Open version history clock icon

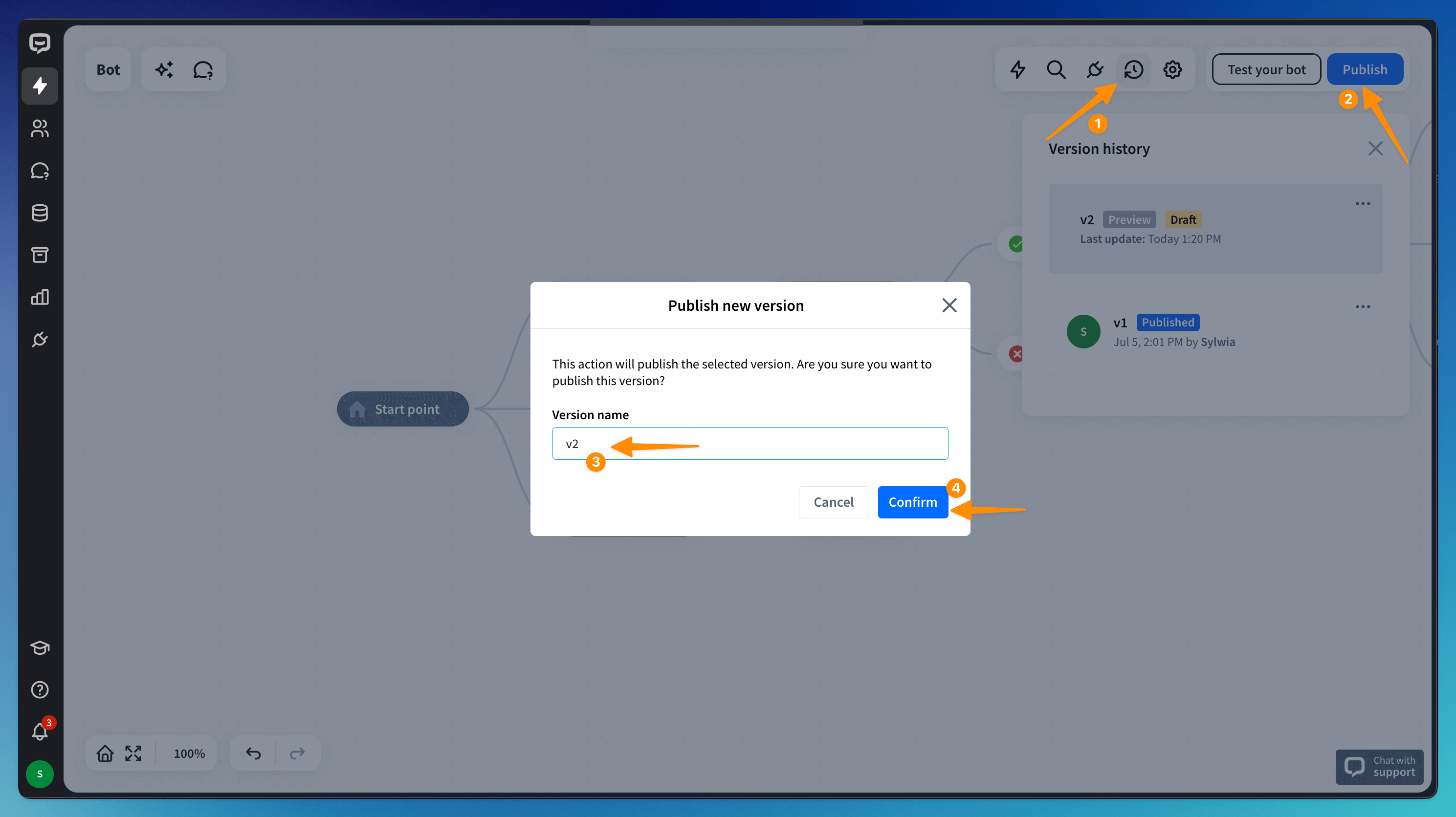tap(1133, 69)
